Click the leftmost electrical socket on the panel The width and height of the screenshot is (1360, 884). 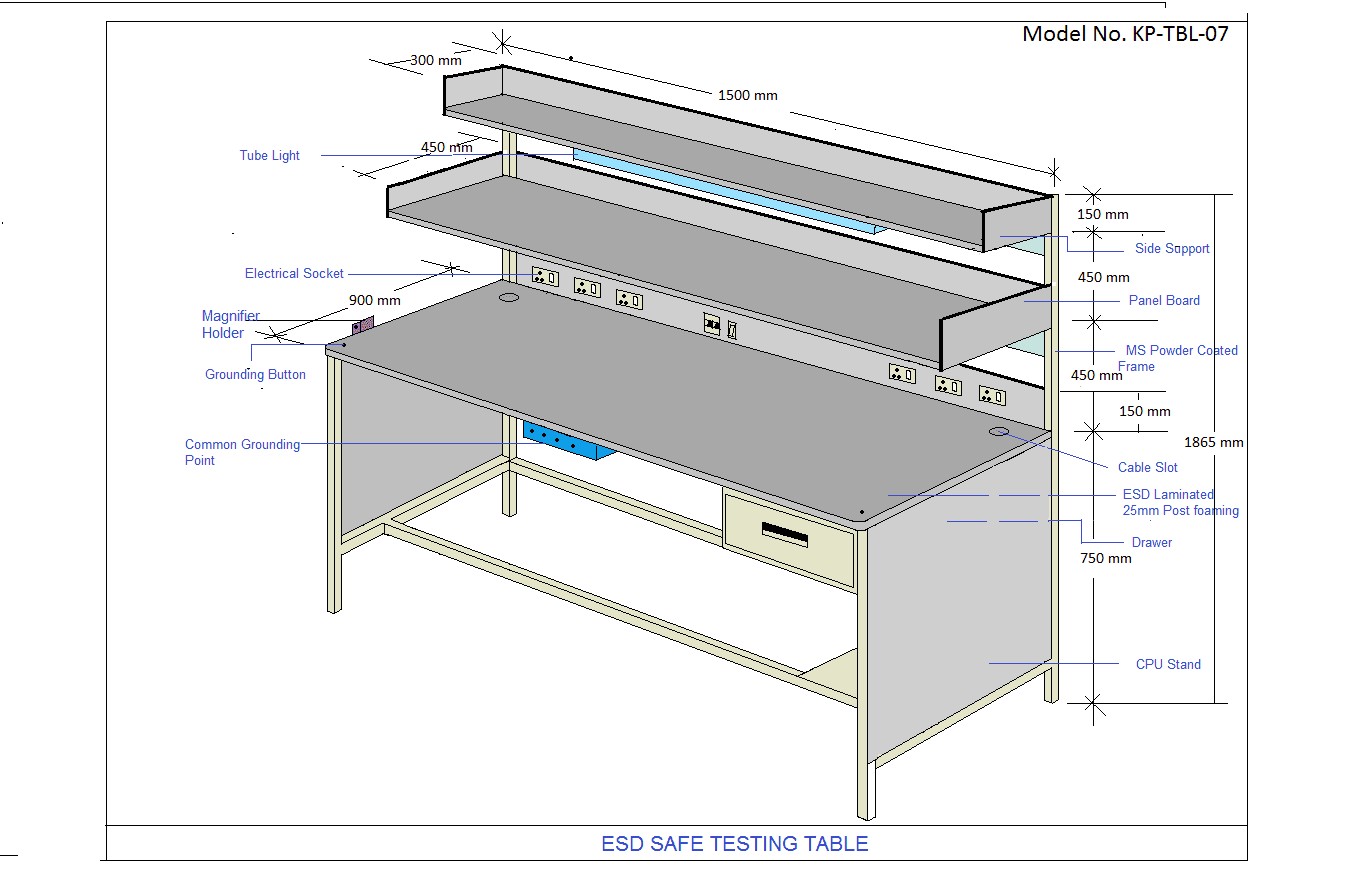pos(545,277)
